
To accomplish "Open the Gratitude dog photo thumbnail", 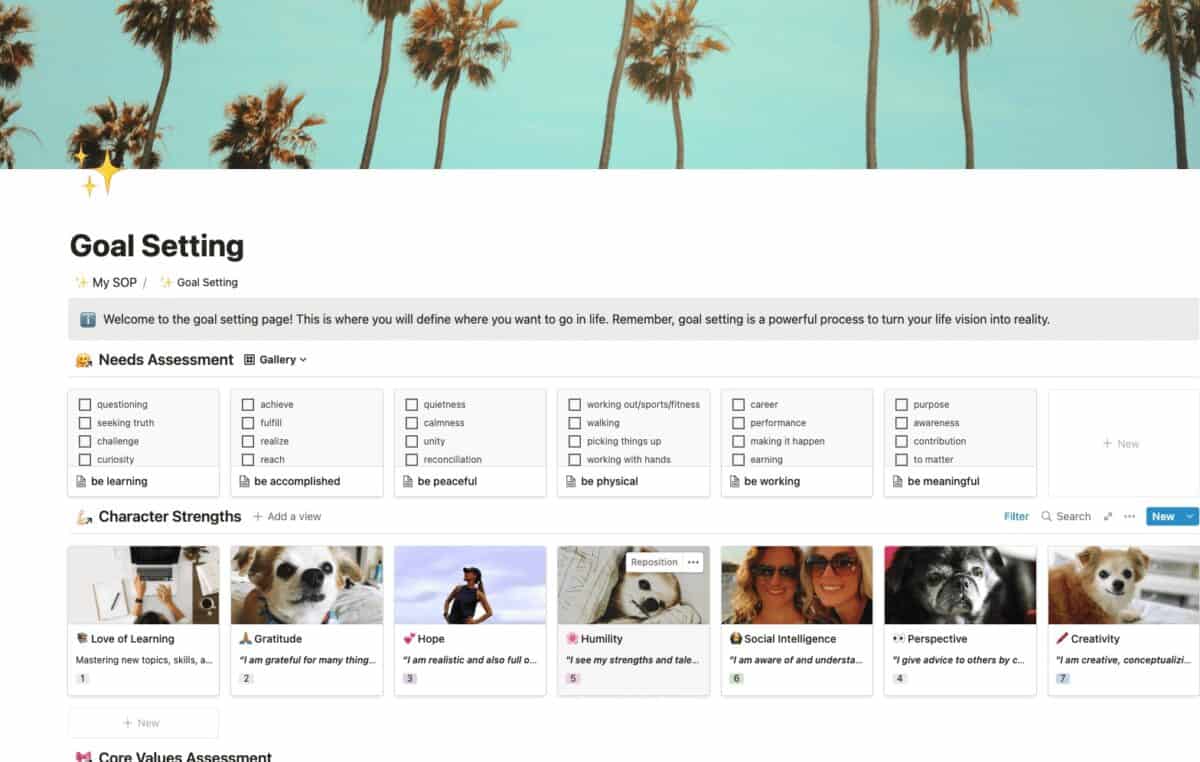I will (x=307, y=585).
